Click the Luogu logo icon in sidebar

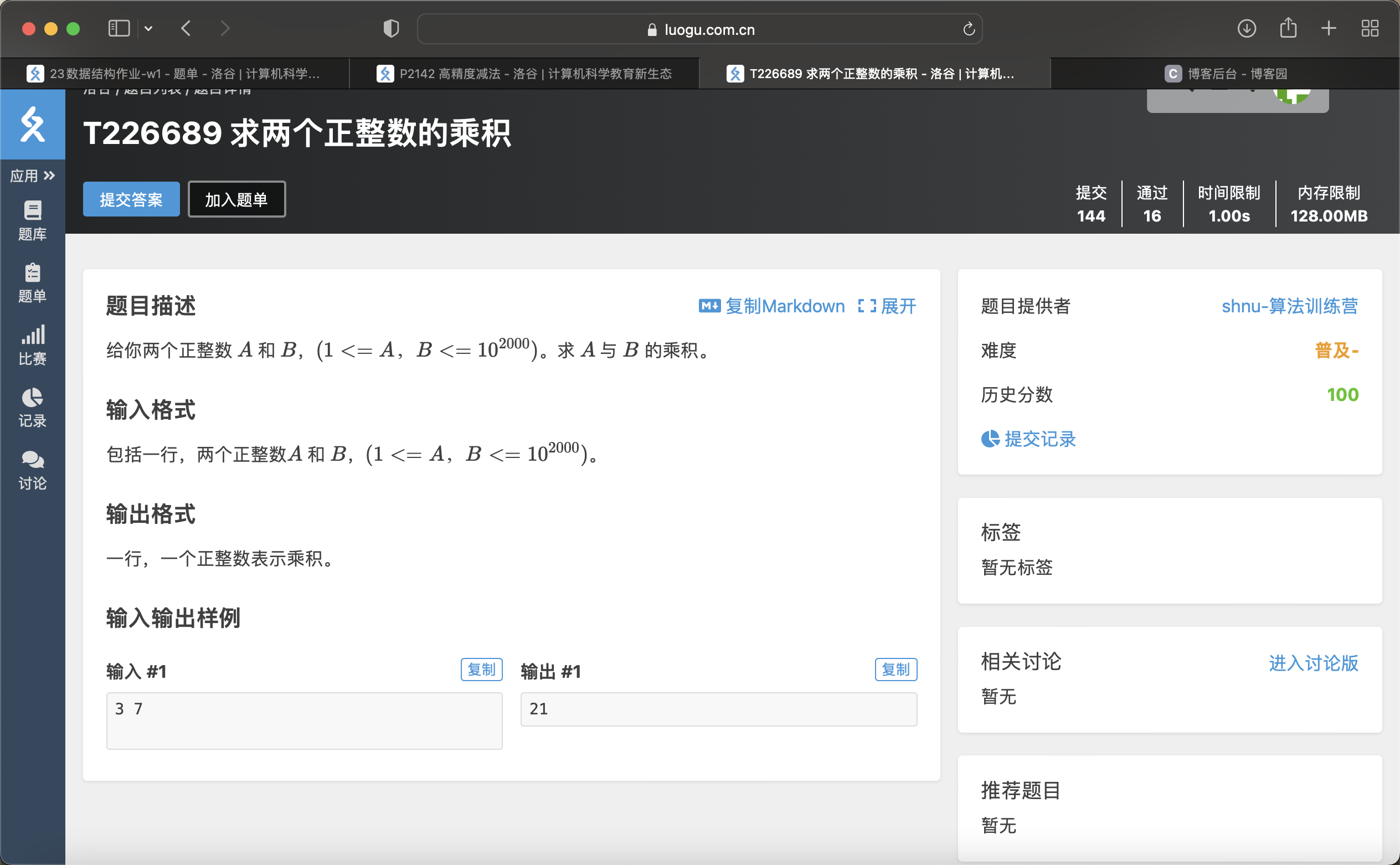33,124
